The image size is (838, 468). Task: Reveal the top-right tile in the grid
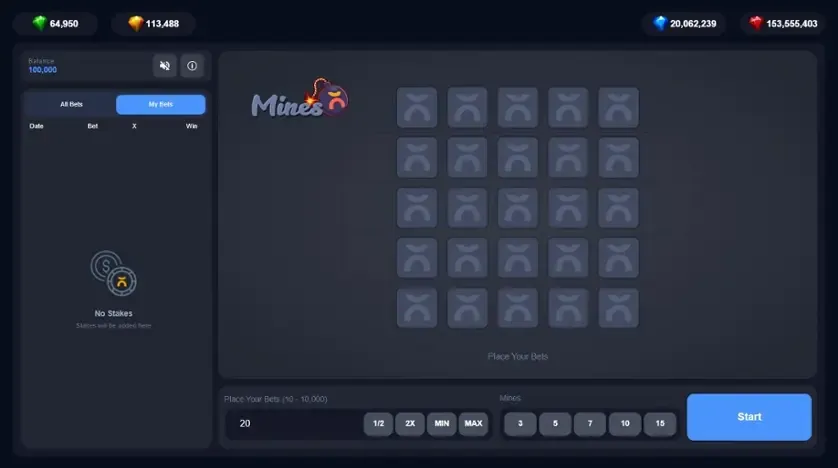click(x=618, y=107)
